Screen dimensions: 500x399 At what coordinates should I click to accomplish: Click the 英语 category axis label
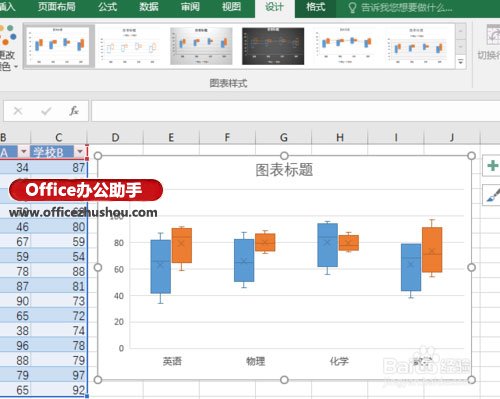click(172, 361)
